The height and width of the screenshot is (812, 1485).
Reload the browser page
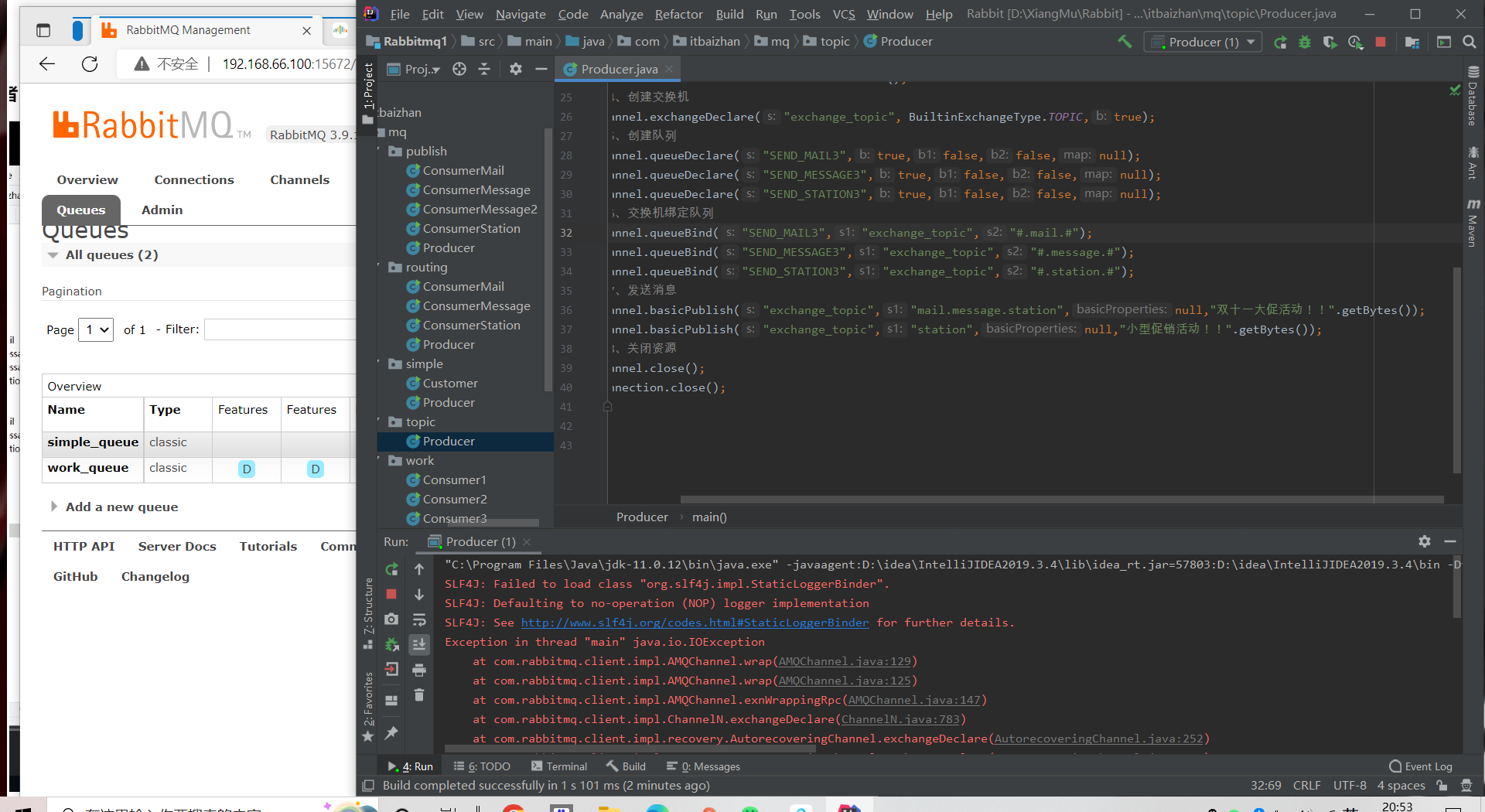90,64
